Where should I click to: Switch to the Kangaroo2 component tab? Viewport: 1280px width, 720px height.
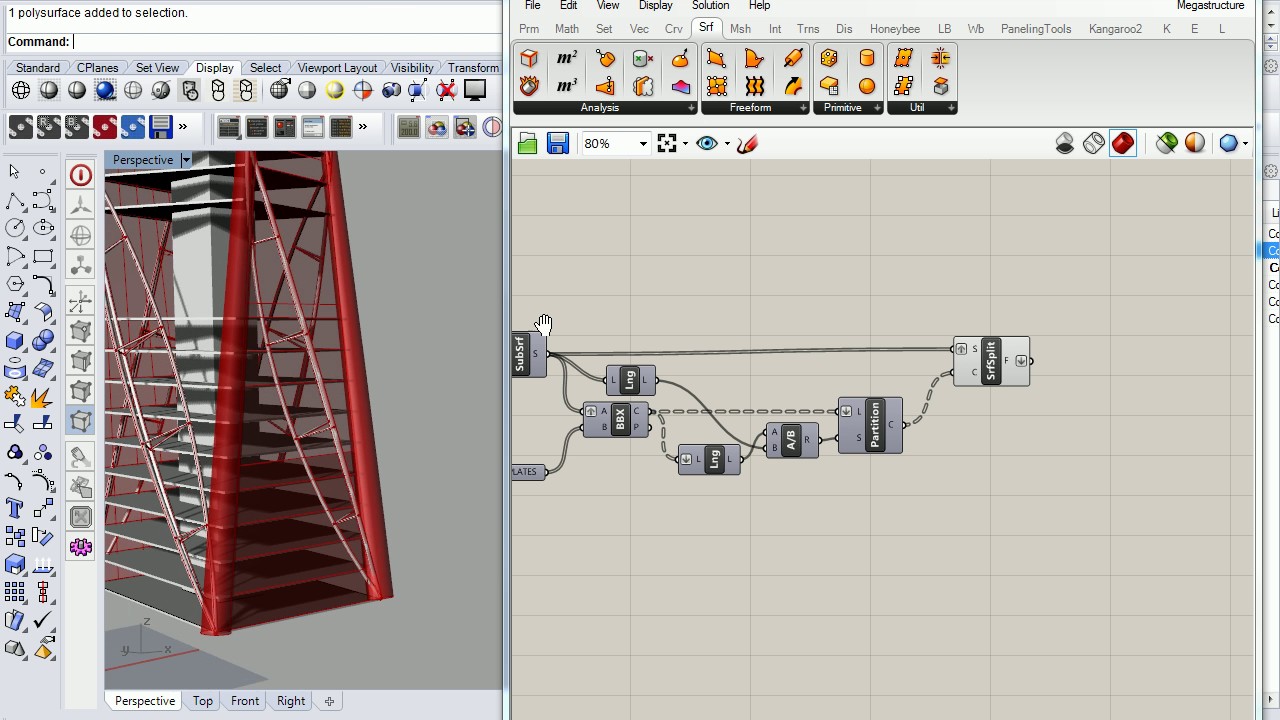click(x=1115, y=29)
